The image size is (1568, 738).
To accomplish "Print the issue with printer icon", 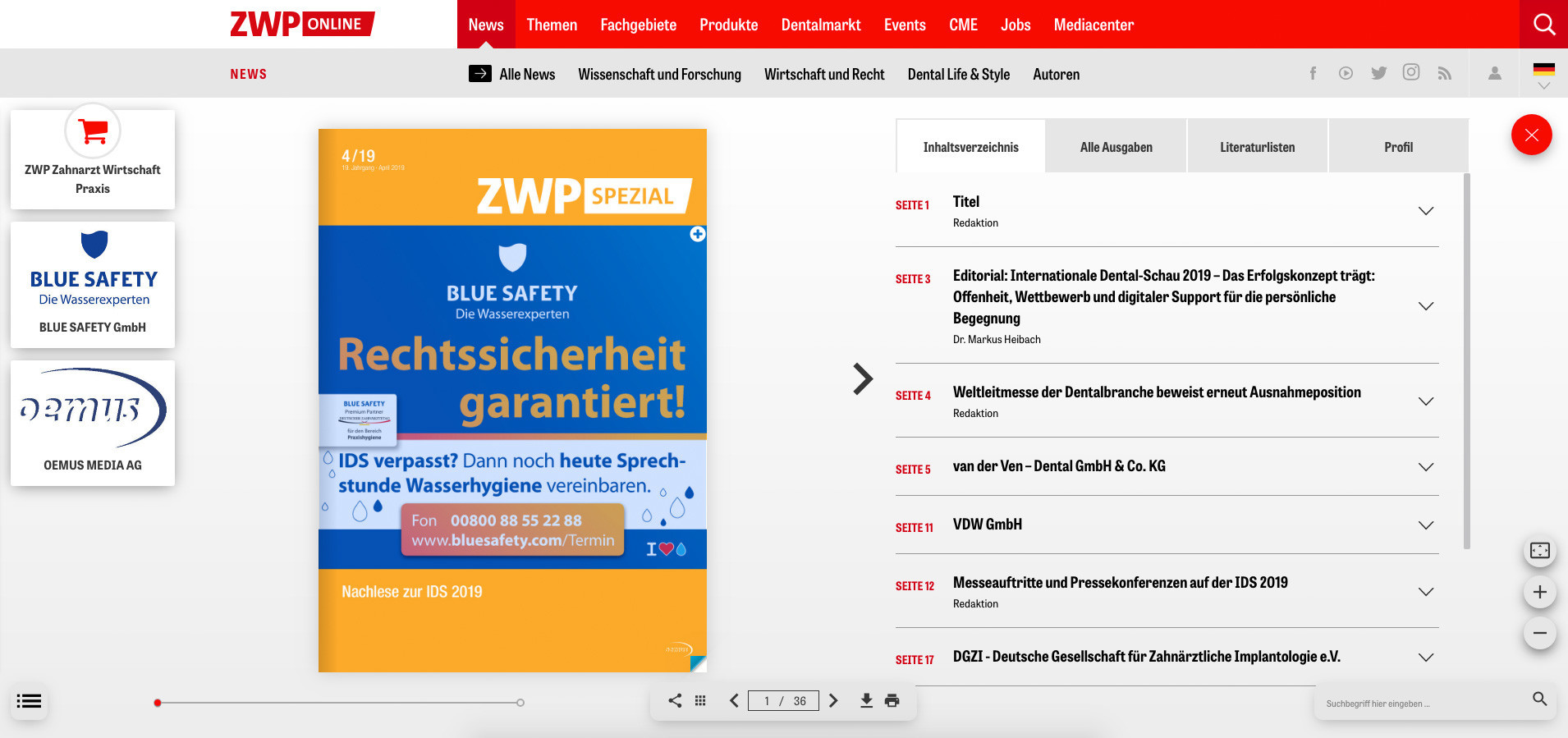I will [892, 700].
